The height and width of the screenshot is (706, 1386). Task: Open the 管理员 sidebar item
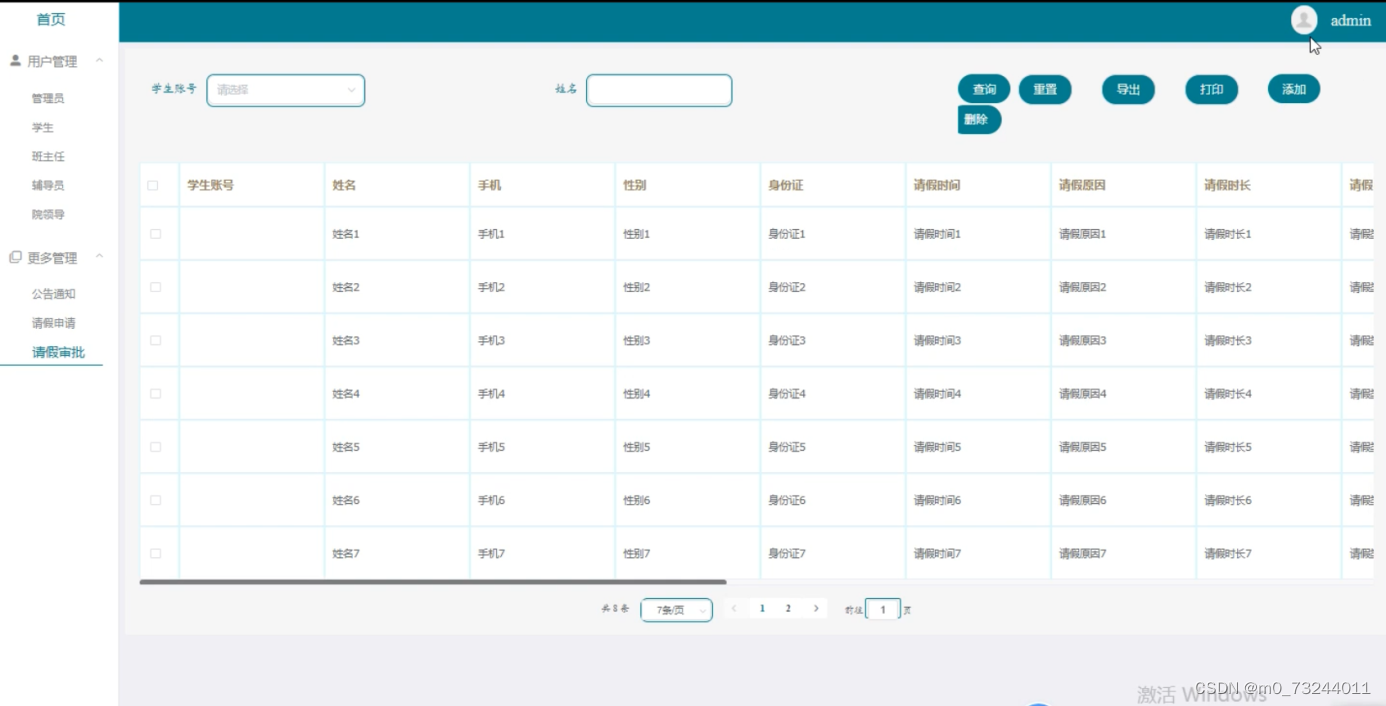click(x=48, y=98)
